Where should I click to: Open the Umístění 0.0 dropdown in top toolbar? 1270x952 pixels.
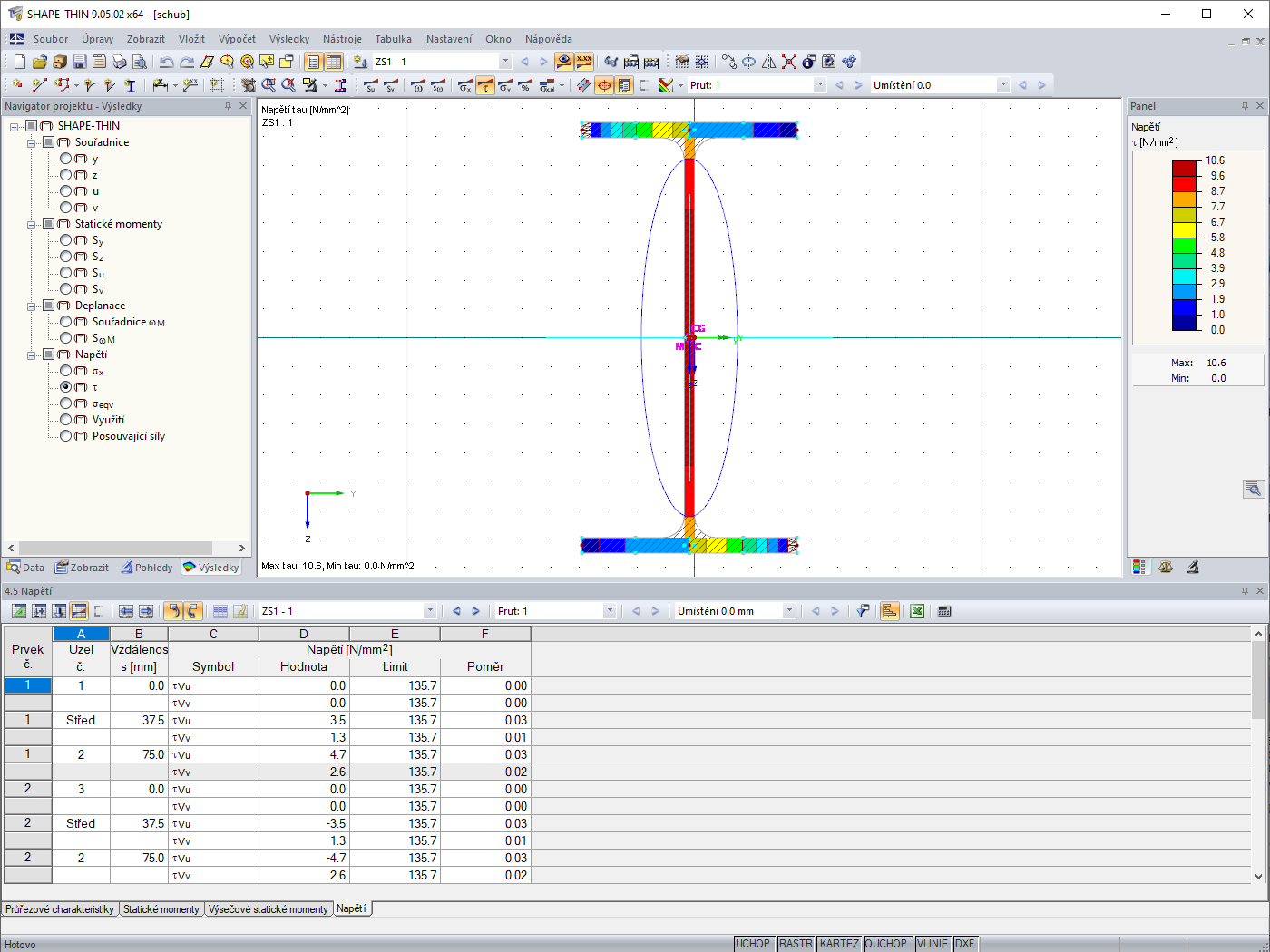[x=1003, y=85]
